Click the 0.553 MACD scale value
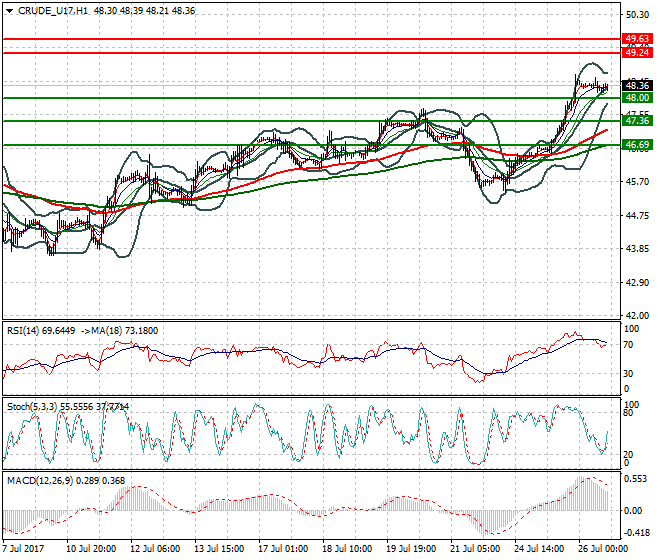 click(636, 479)
